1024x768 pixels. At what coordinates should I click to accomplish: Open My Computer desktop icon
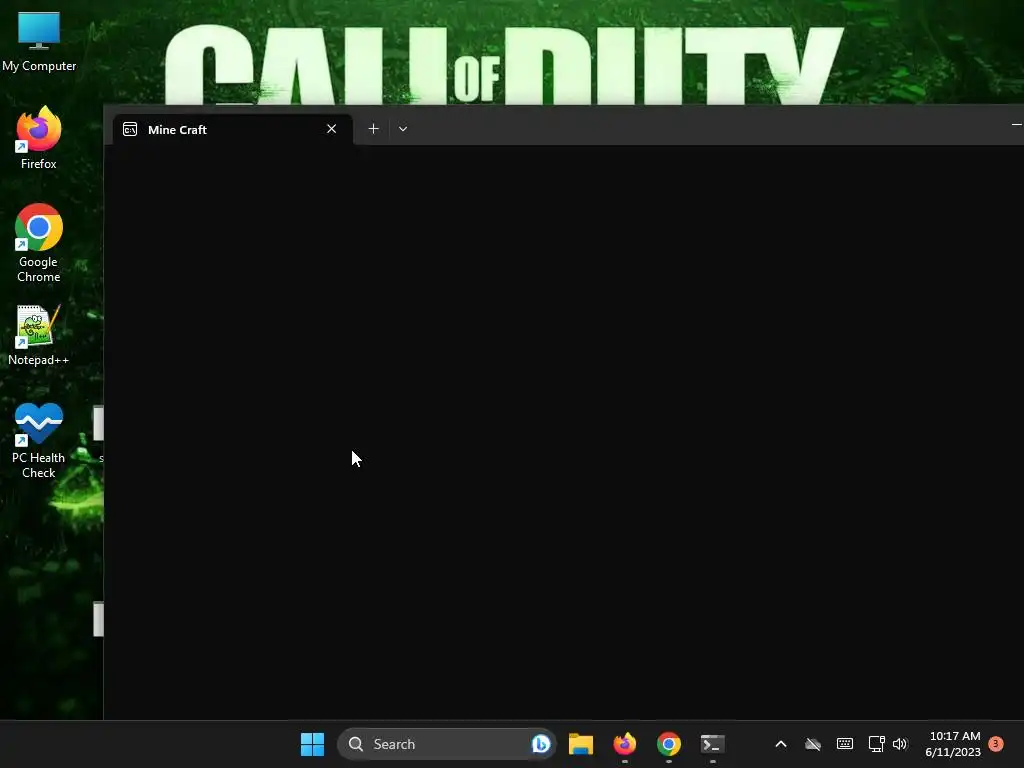pyautogui.click(x=39, y=40)
